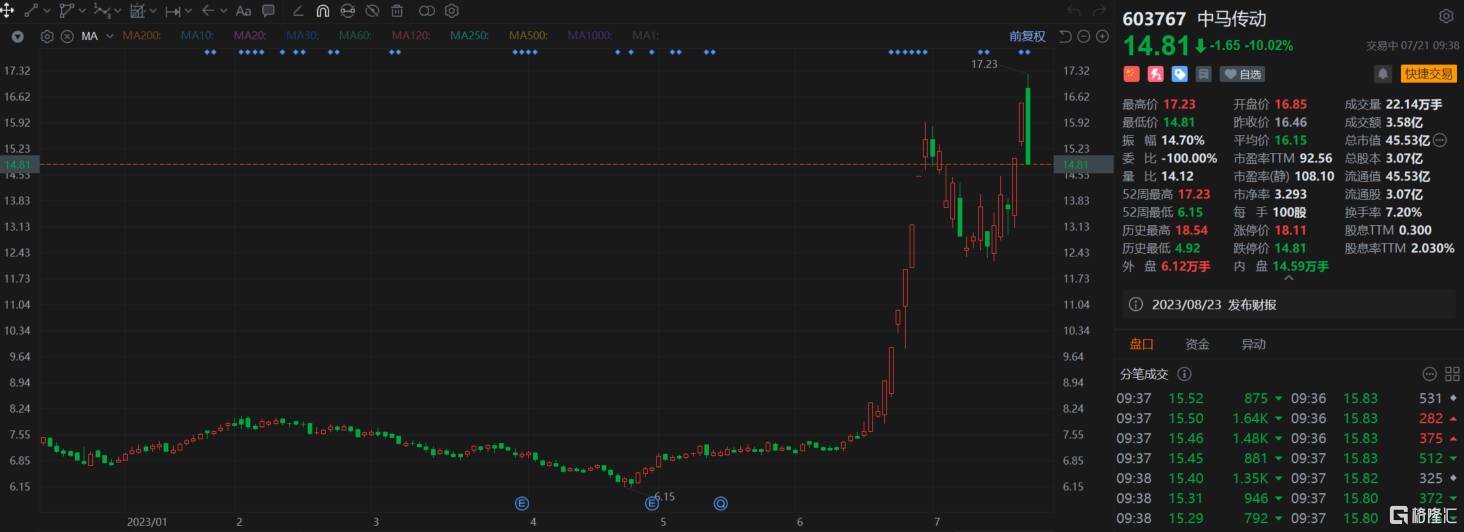Viewport: 1464px width, 532px height.
Task: Toggle lock drawings icon
Action: [347, 11]
